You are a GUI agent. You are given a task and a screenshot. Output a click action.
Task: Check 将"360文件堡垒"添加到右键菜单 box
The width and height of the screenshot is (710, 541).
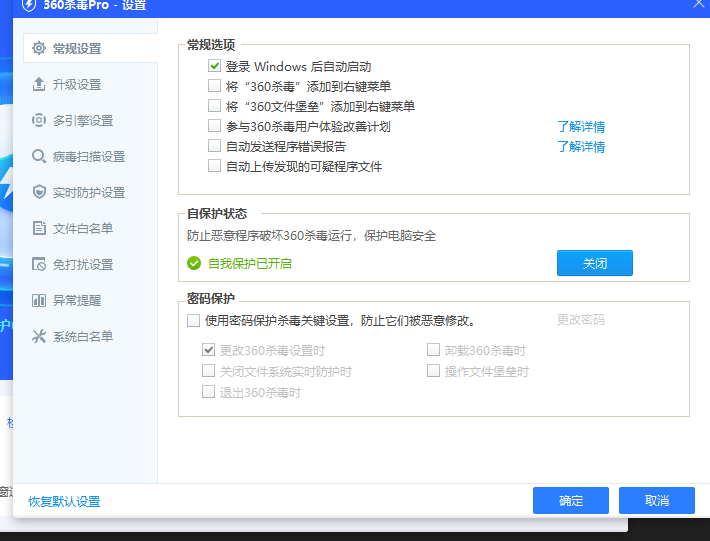tap(214, 106)
